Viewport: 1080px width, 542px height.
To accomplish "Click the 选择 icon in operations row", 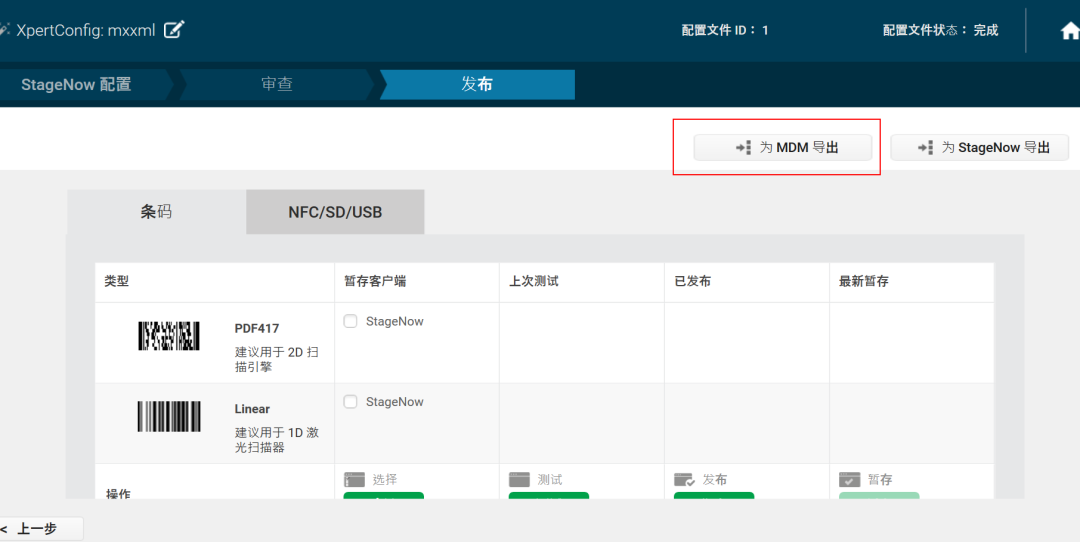I will click(x=354, y=480).
